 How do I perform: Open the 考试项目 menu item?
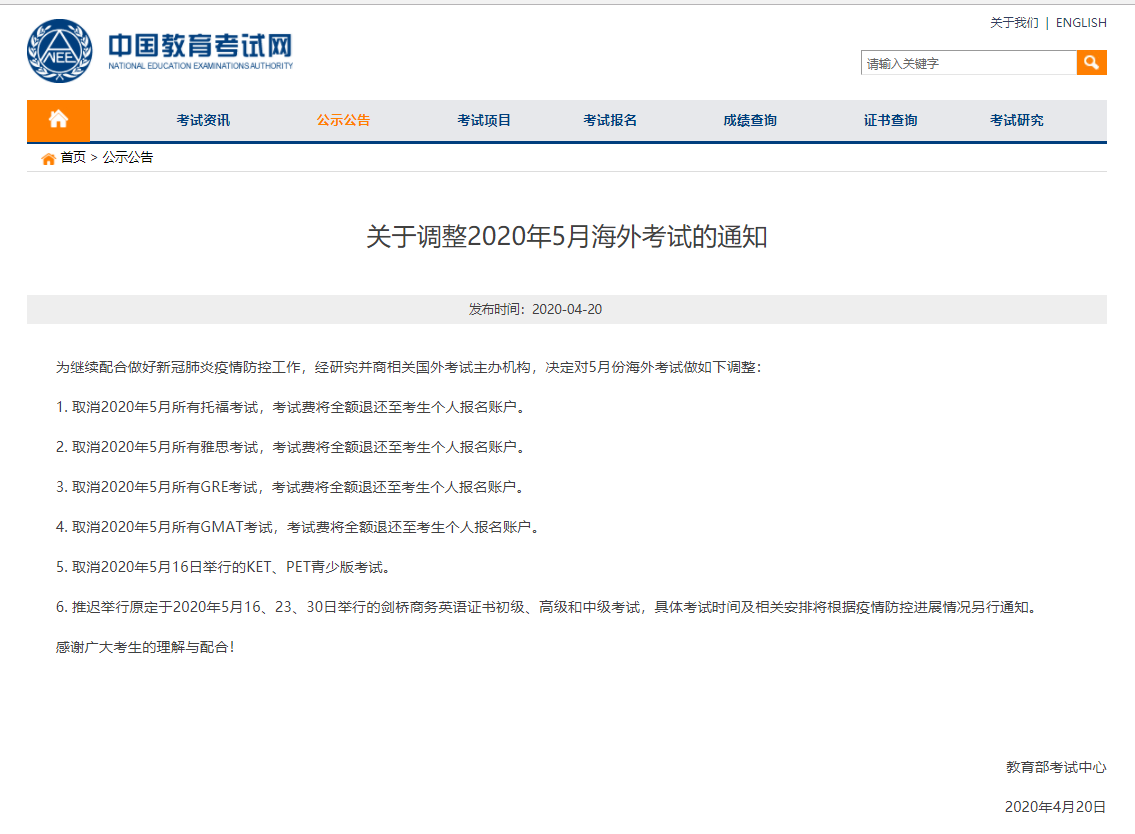point(484,120)
